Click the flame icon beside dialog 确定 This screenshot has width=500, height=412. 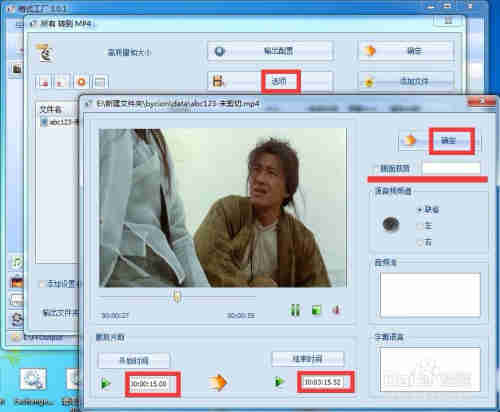410,140
